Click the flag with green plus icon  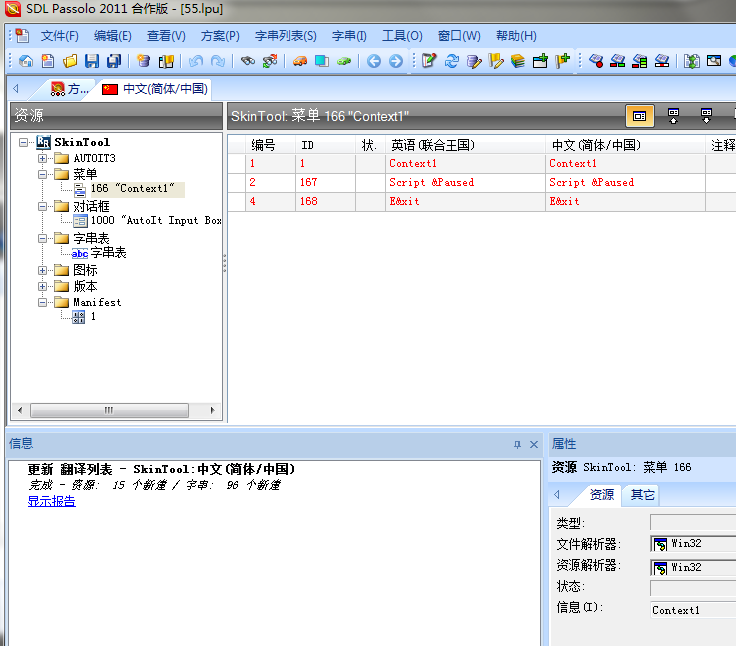click(562, 60)
